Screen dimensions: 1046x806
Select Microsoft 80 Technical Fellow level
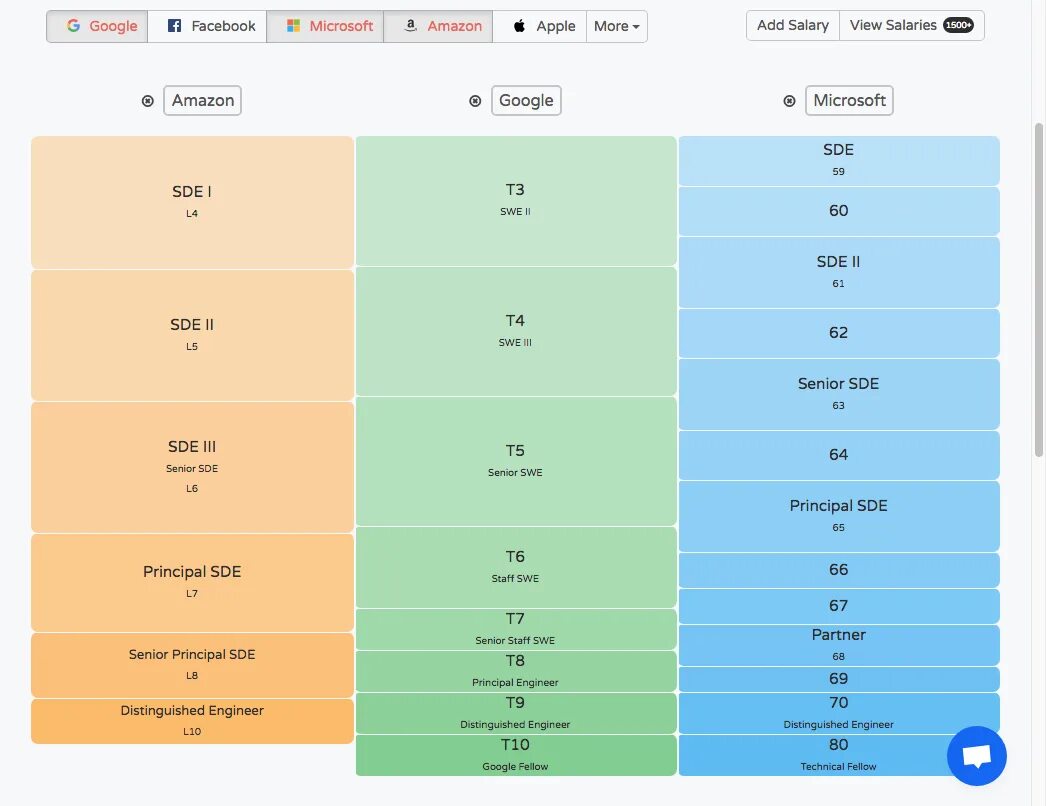tap(839, 755)
